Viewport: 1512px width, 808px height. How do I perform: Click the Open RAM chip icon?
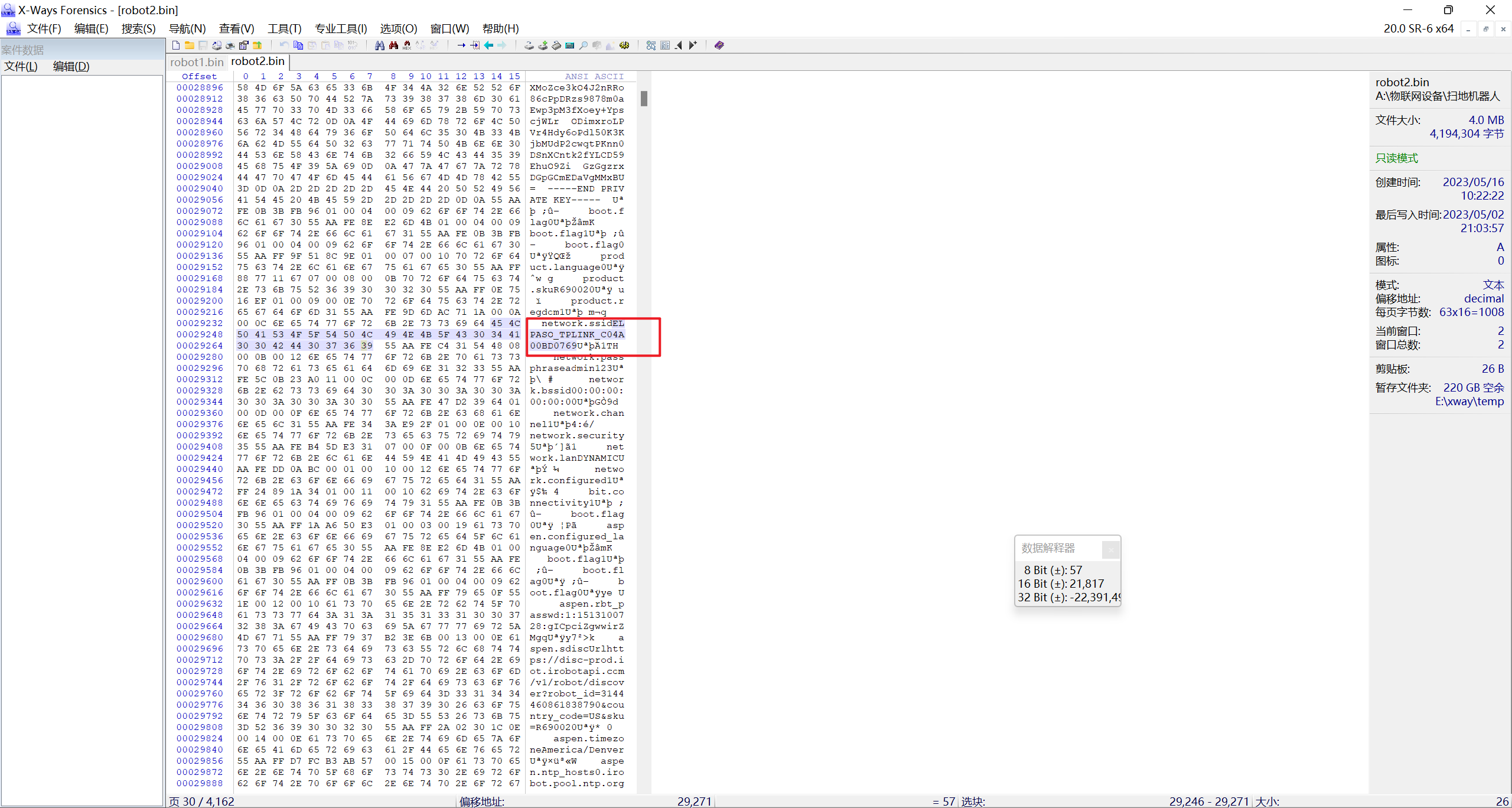[556, 45]
